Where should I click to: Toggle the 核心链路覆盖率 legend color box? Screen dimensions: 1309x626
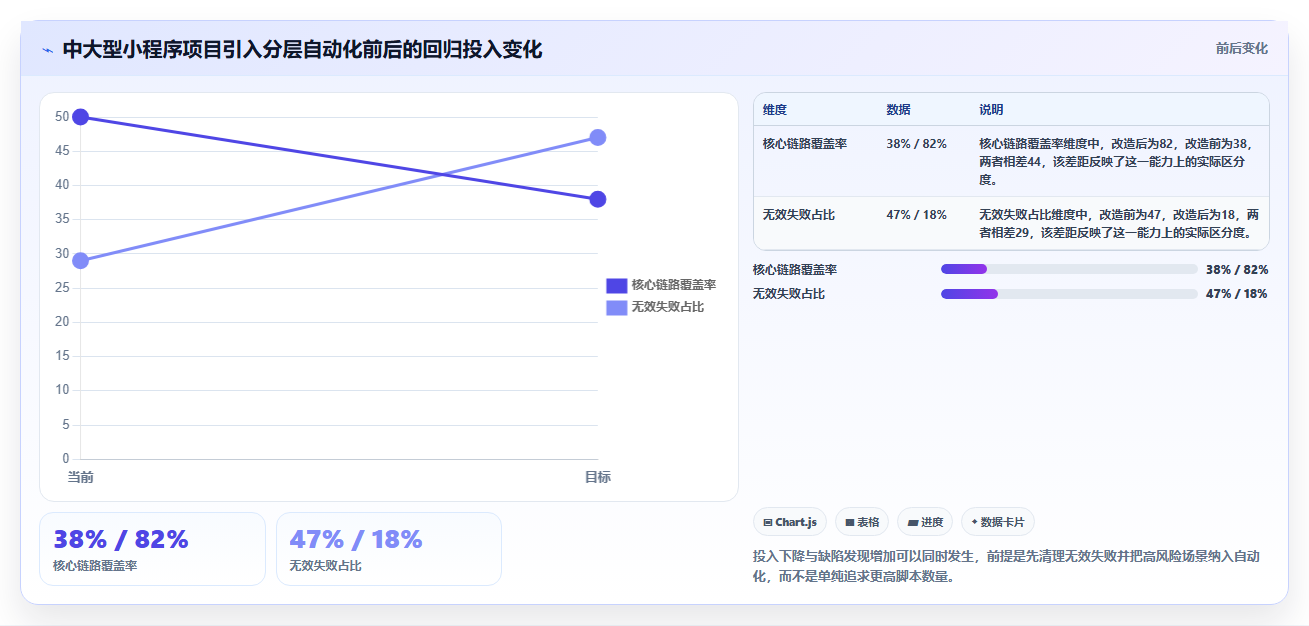pos(617,285)
